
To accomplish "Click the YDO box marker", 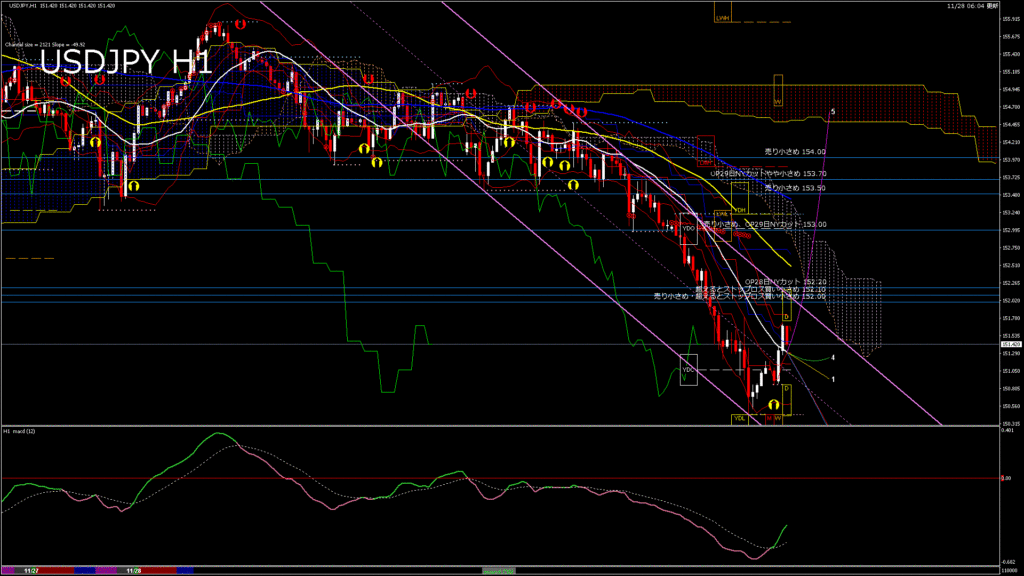I will 688,229.
